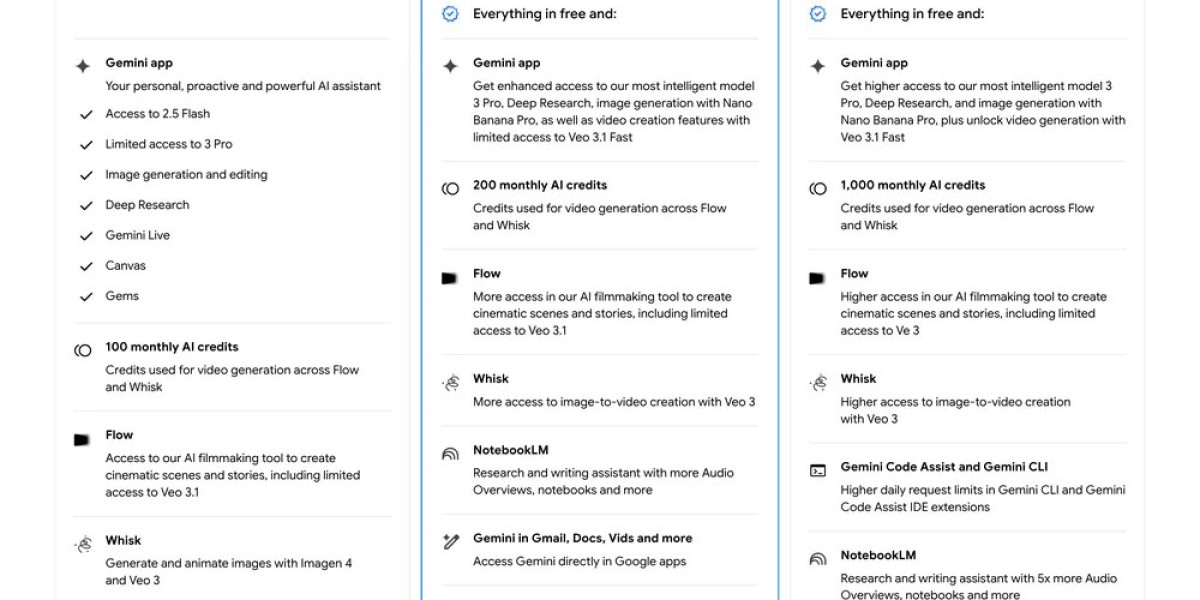Click the Gemini Code Assist and Gemini CLI heading
This screenshot has width=1200, height=600.
(944, 466)
